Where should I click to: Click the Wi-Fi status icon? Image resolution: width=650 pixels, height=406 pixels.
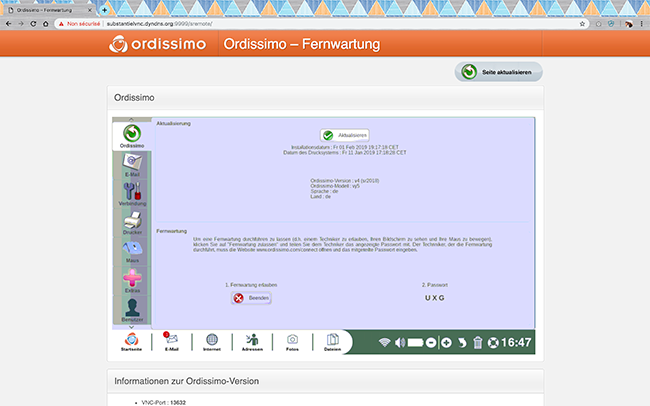[384, 343]
